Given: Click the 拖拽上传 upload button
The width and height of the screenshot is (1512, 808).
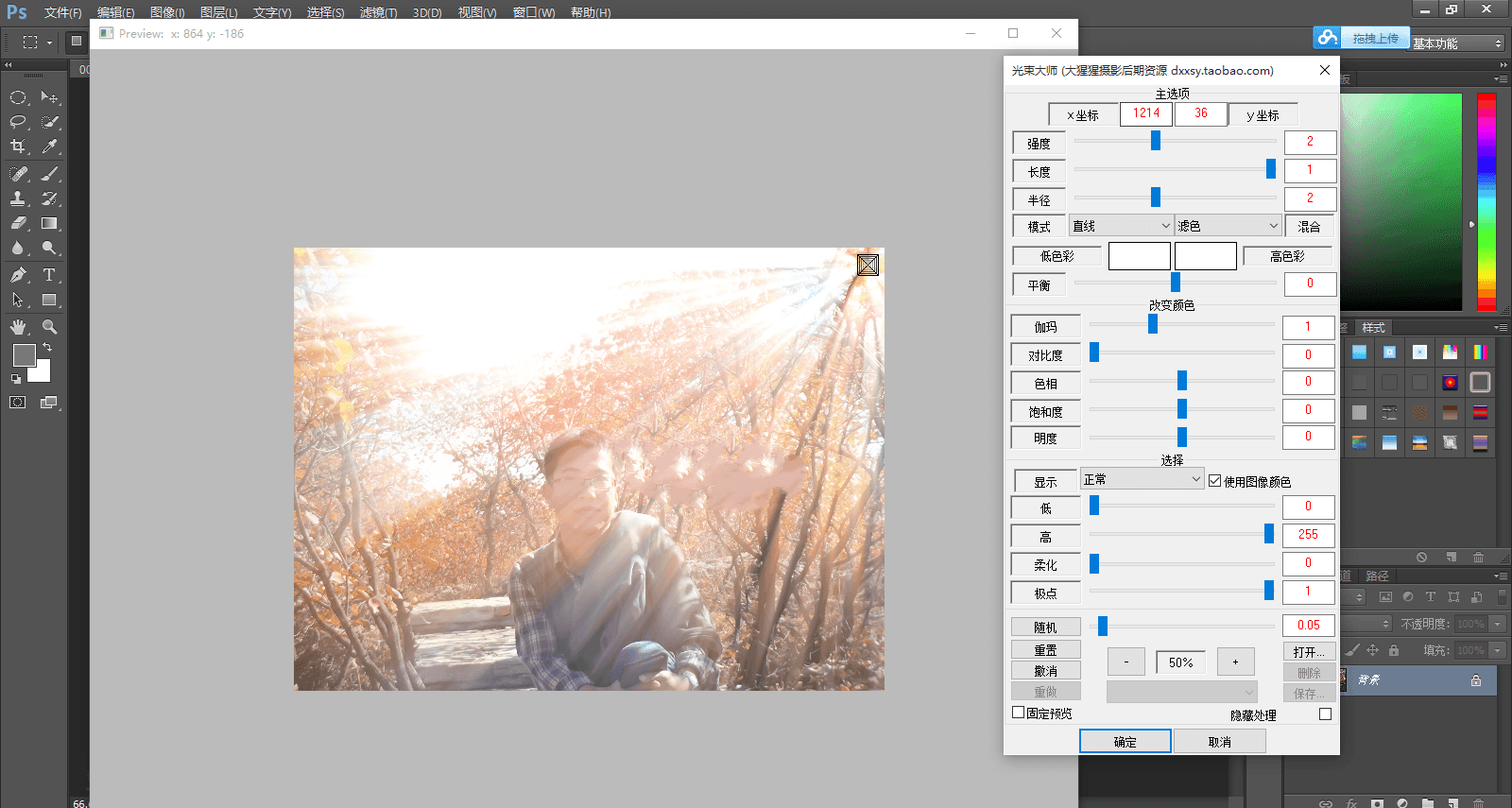Looking at the screenshot, I should click(x=1375, y=39).
